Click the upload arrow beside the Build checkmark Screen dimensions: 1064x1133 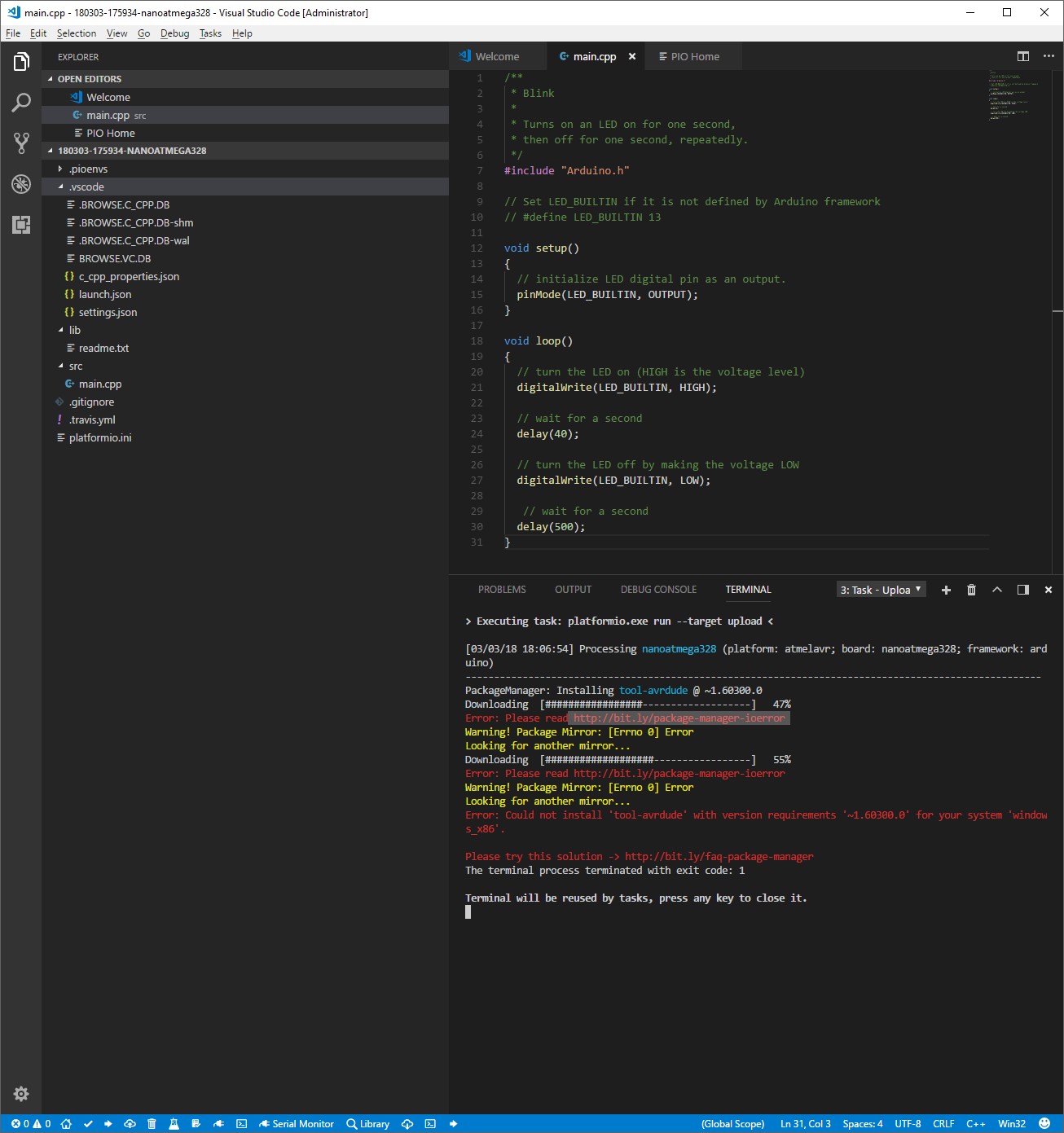tap(108, 1124)
